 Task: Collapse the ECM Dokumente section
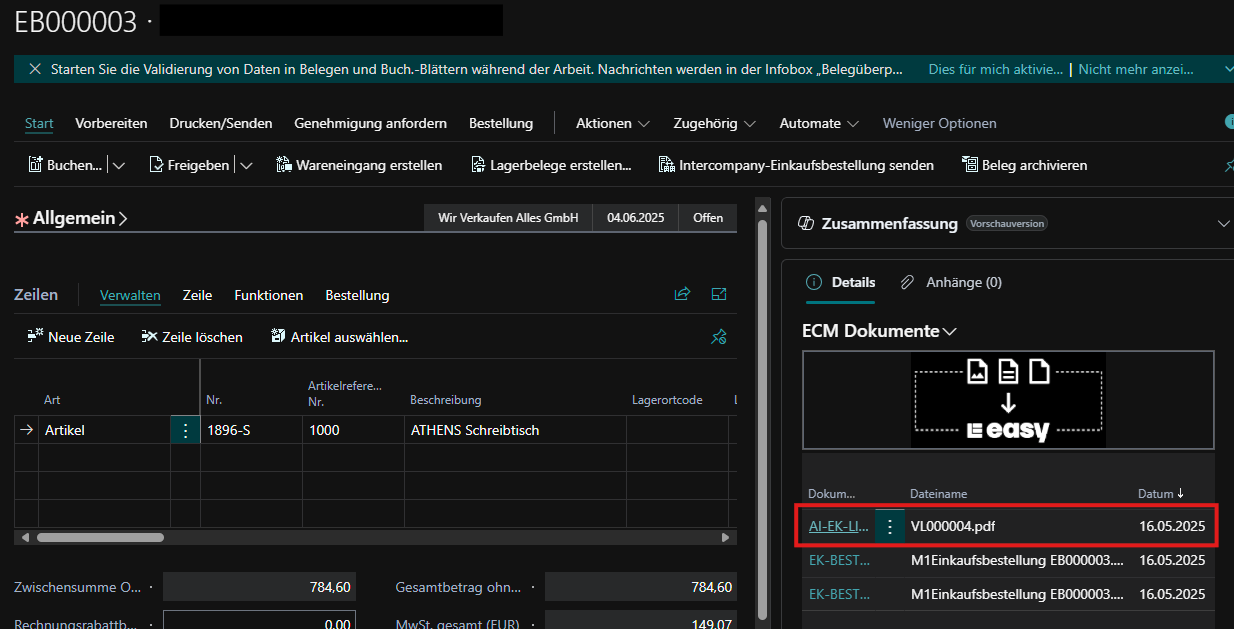[950, 331]
